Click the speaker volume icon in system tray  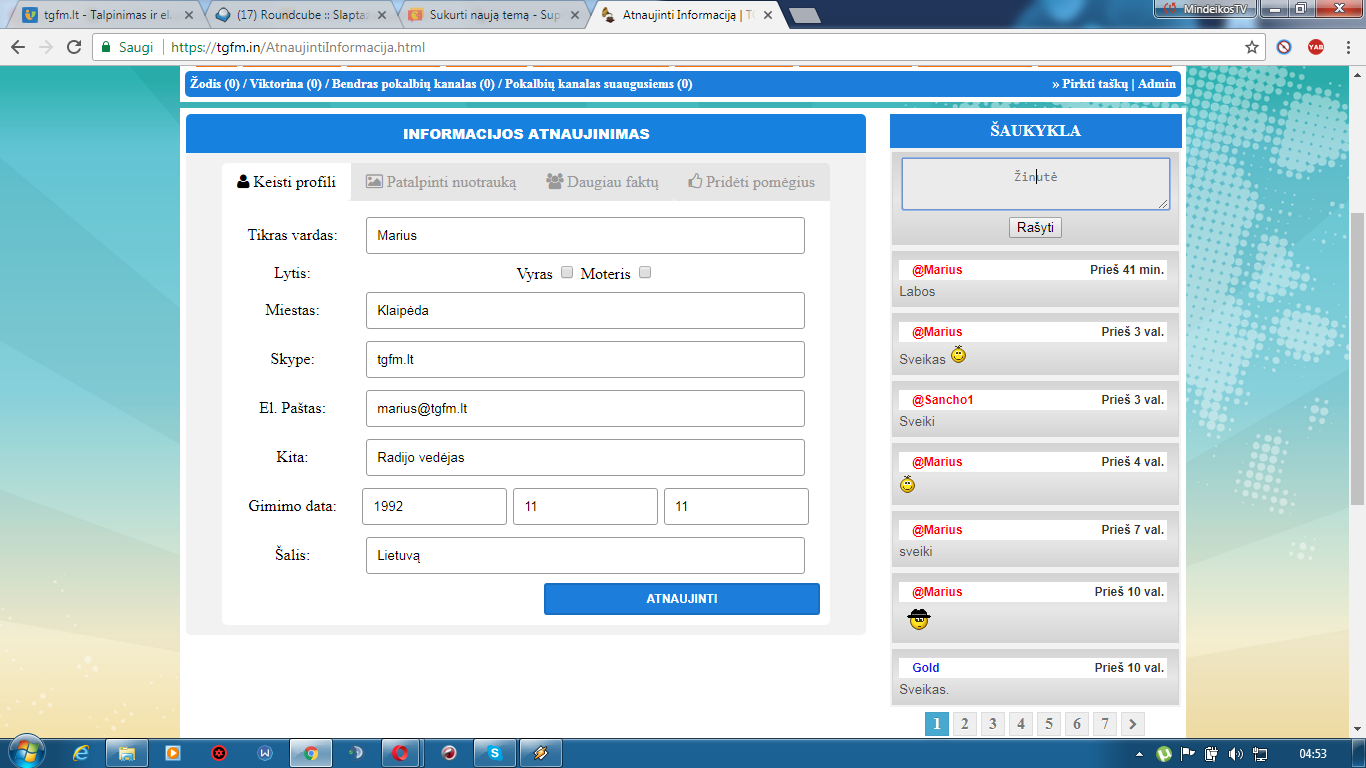click(1235, 753)
